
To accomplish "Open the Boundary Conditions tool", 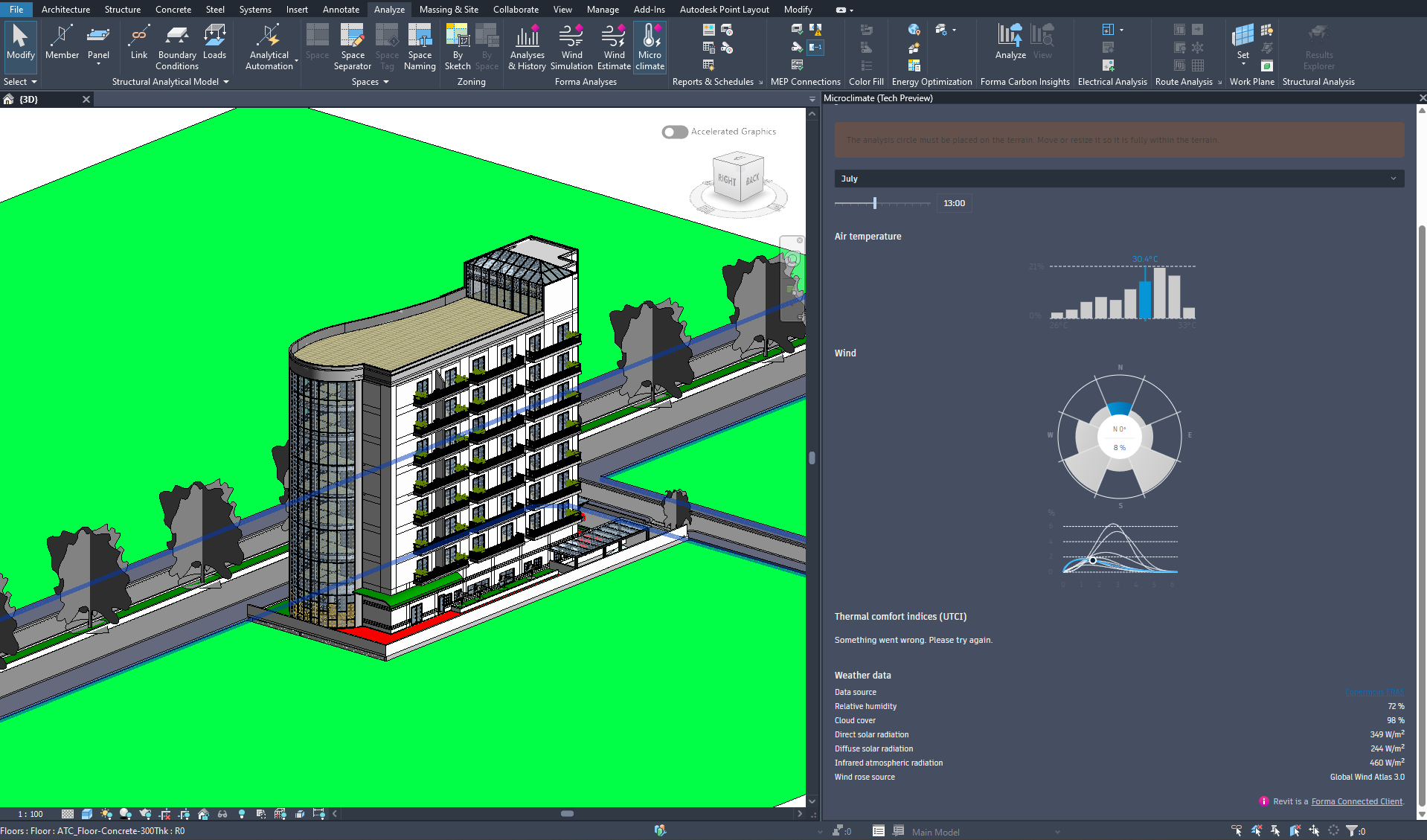I will pos(177,47).
